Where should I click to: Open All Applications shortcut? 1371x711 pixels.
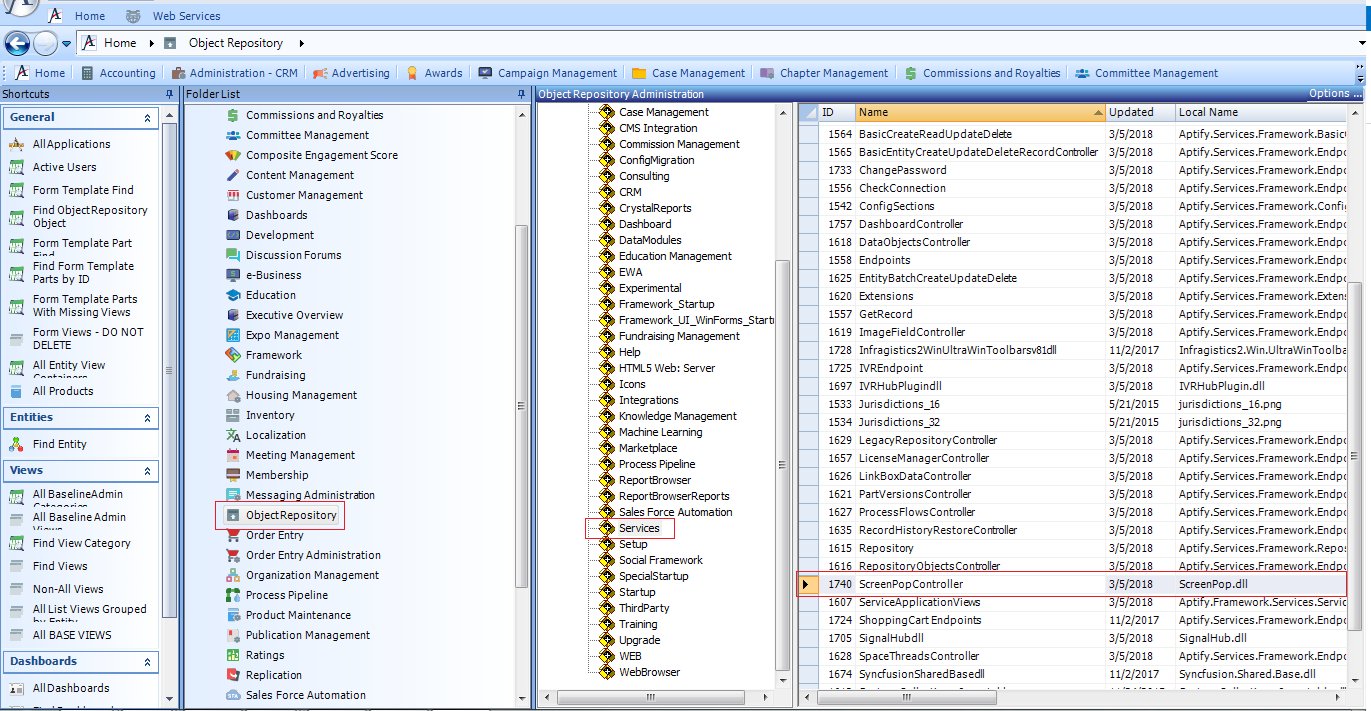pos(71,144)
